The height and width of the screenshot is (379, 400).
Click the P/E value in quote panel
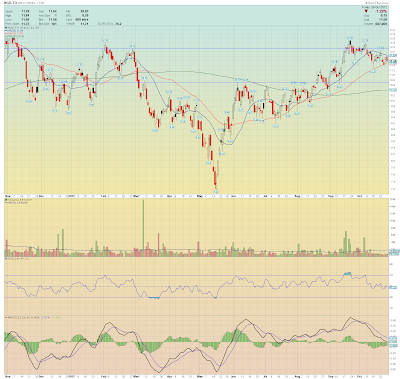pos(84,11)
